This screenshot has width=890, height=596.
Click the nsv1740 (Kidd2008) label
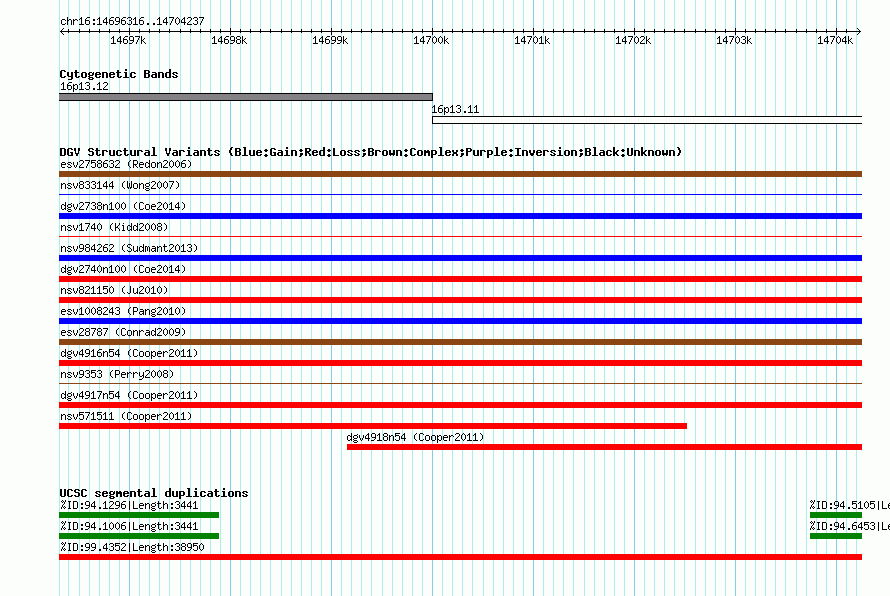[x=114, y=227]
